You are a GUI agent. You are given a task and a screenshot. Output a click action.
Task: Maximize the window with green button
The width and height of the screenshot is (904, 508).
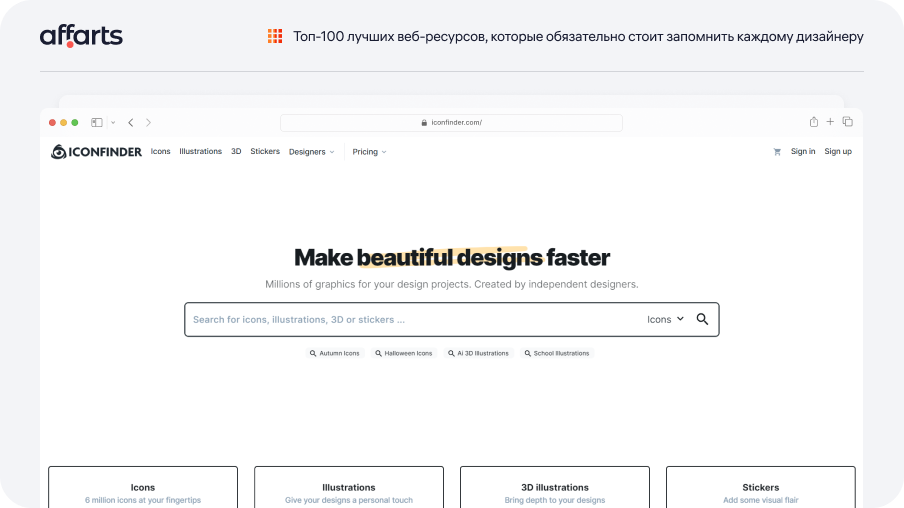click(74, 122)
